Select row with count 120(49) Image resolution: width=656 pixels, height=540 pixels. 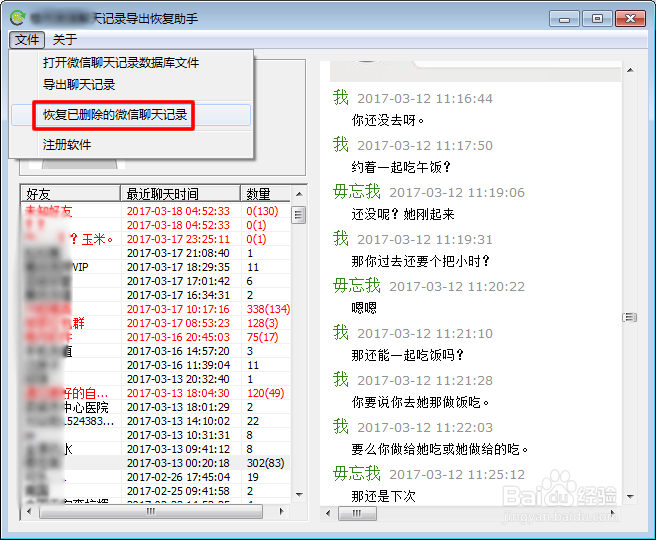pos(156,393)
